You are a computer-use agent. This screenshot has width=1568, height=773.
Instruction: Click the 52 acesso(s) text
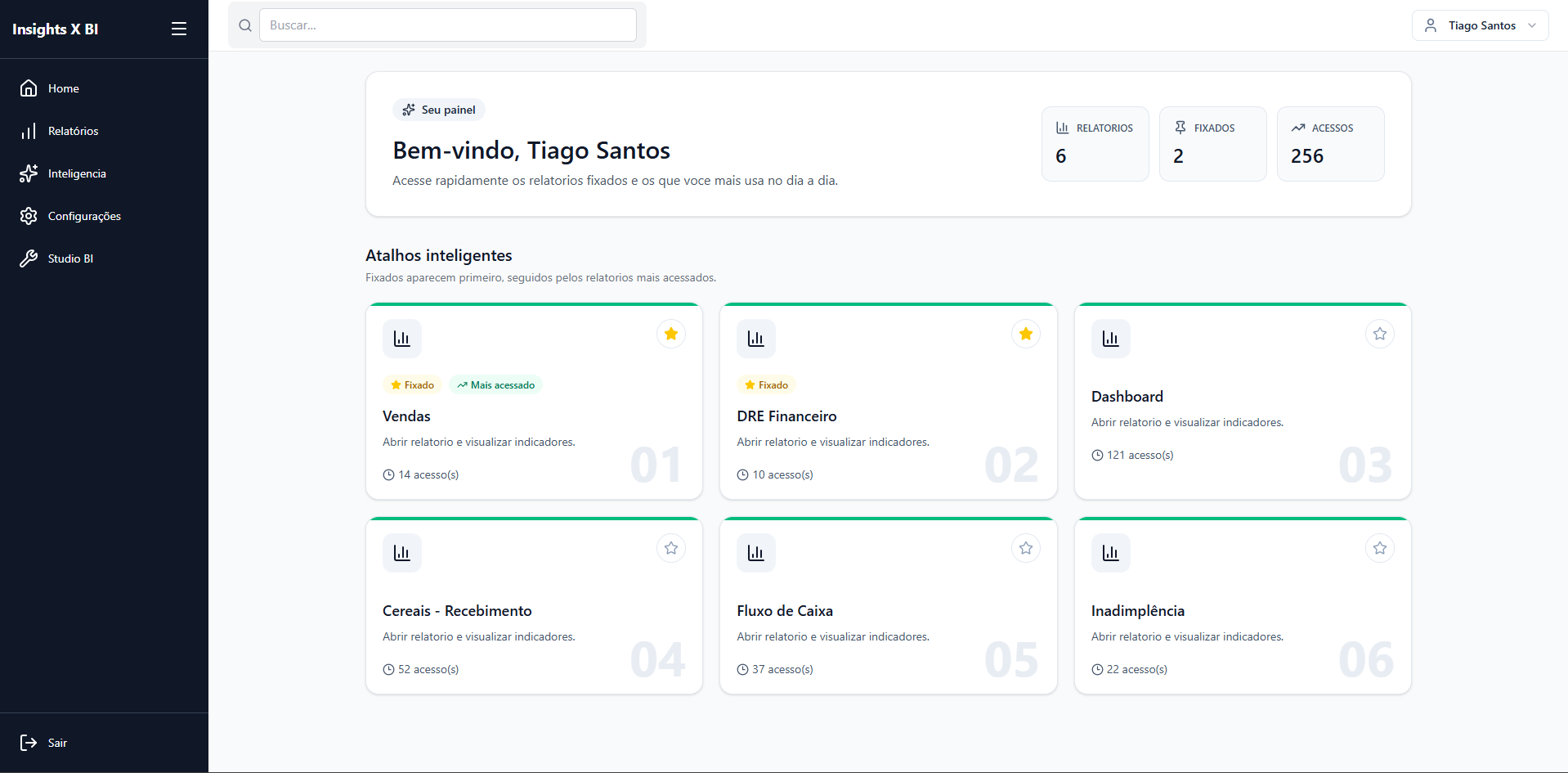428,669
